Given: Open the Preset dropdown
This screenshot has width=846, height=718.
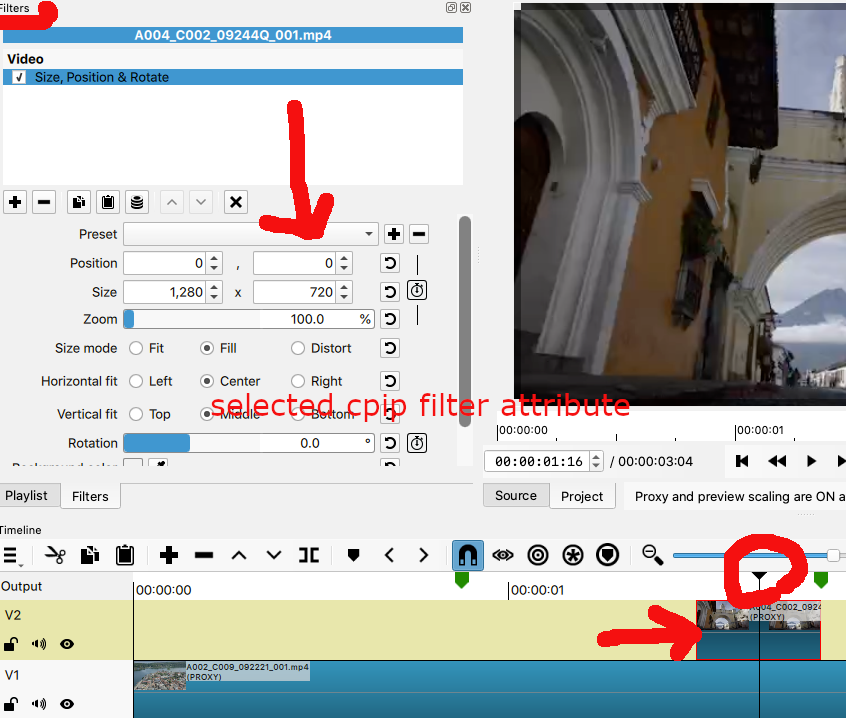Looking at the screenshot, I should [x=250, y=234].
